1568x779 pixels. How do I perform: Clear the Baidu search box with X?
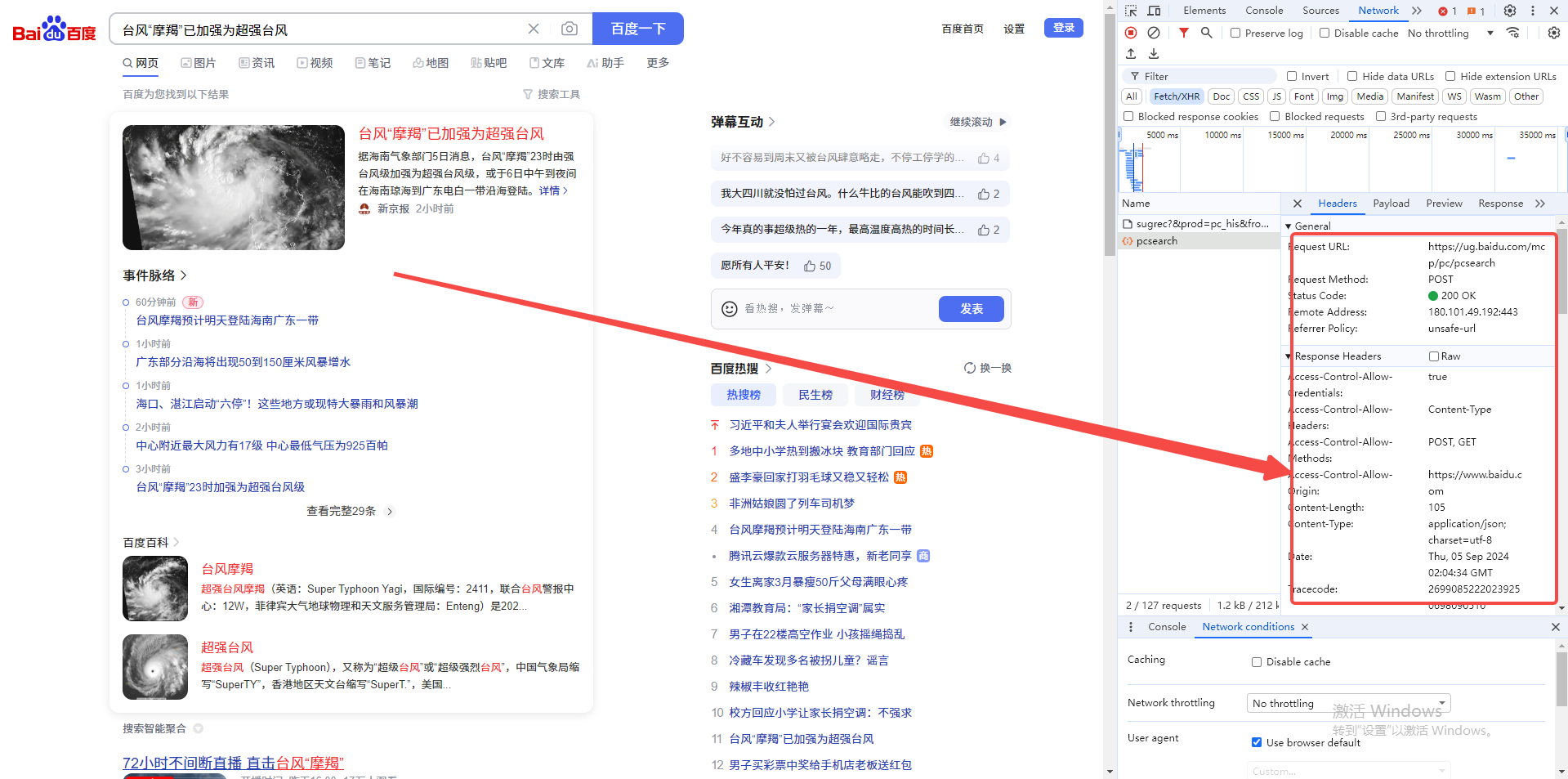534,29
